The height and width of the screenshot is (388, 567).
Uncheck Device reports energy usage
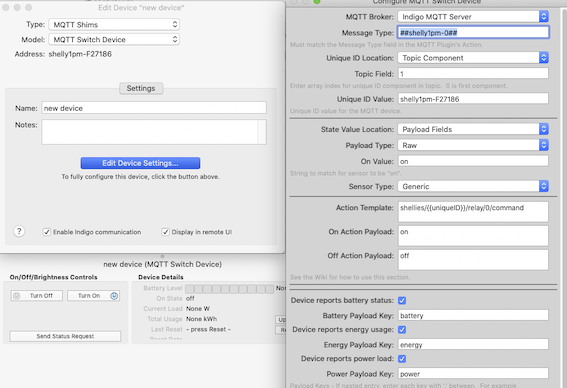[x=402, y=330]
